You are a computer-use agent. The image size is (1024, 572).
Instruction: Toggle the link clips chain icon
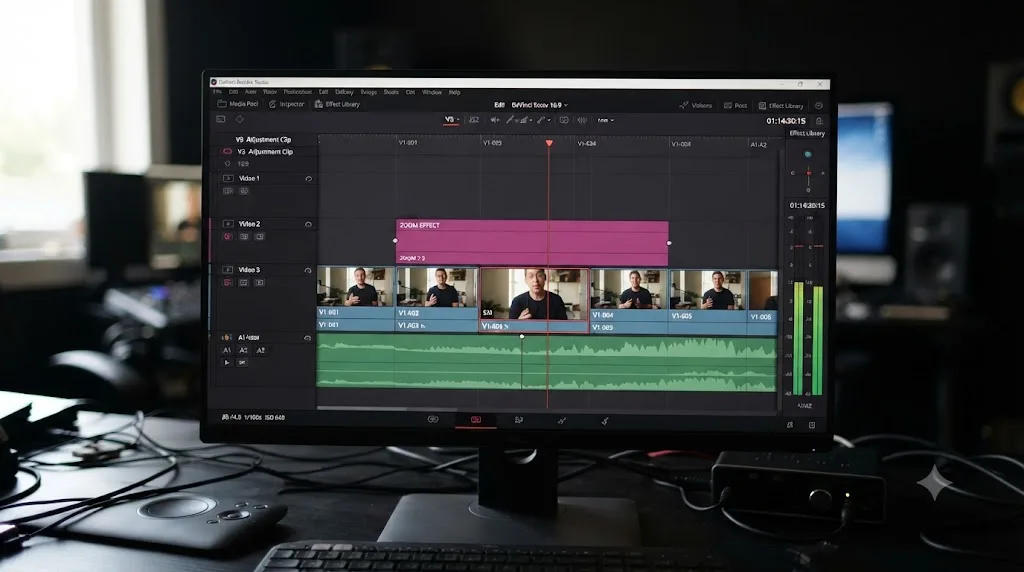541,119
